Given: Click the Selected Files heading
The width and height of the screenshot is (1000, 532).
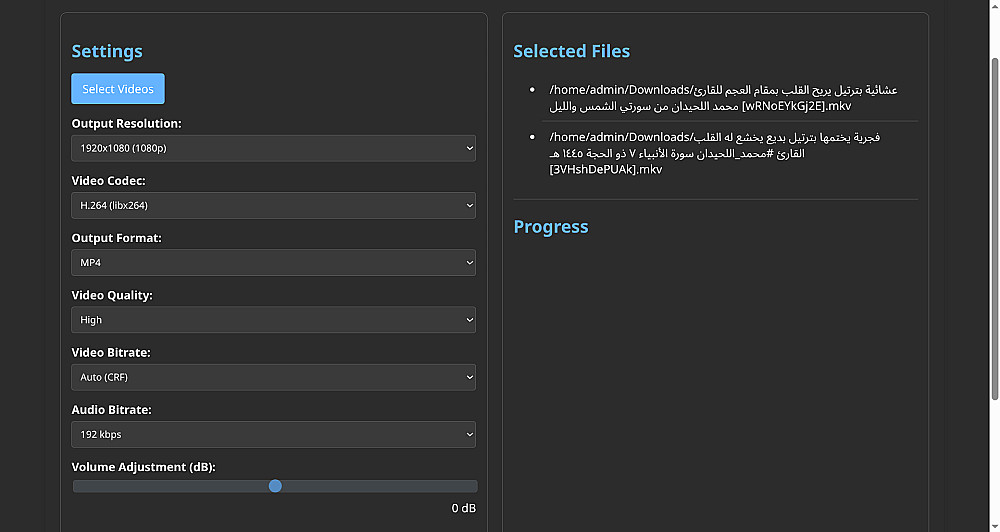Looking at the screenshot, I should tap(571, 51).
